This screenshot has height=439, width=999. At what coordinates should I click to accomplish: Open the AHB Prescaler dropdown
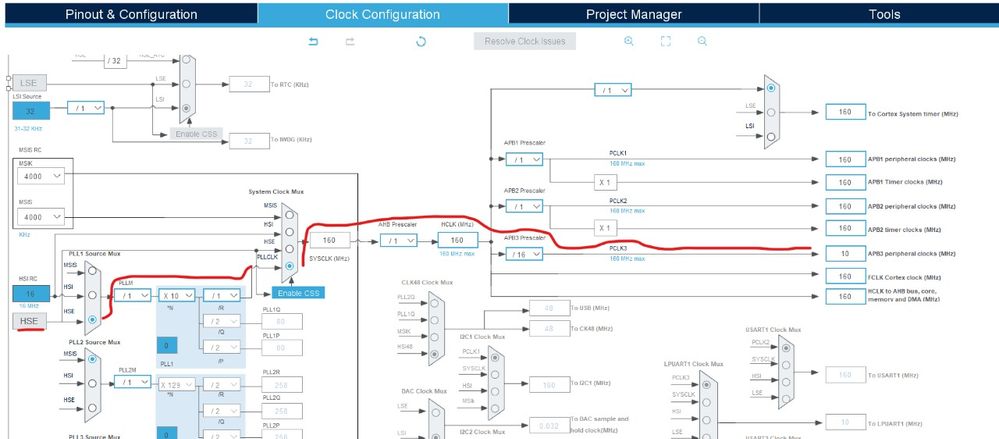(x=399, y=240)
